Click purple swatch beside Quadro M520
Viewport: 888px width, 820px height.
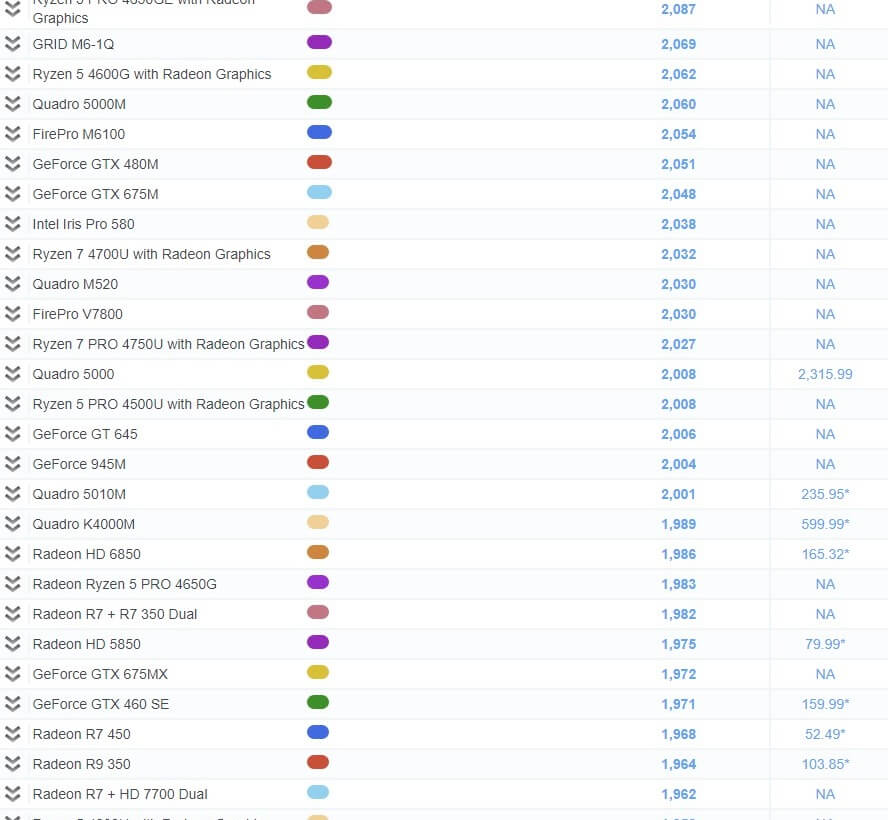pos(318,283)
